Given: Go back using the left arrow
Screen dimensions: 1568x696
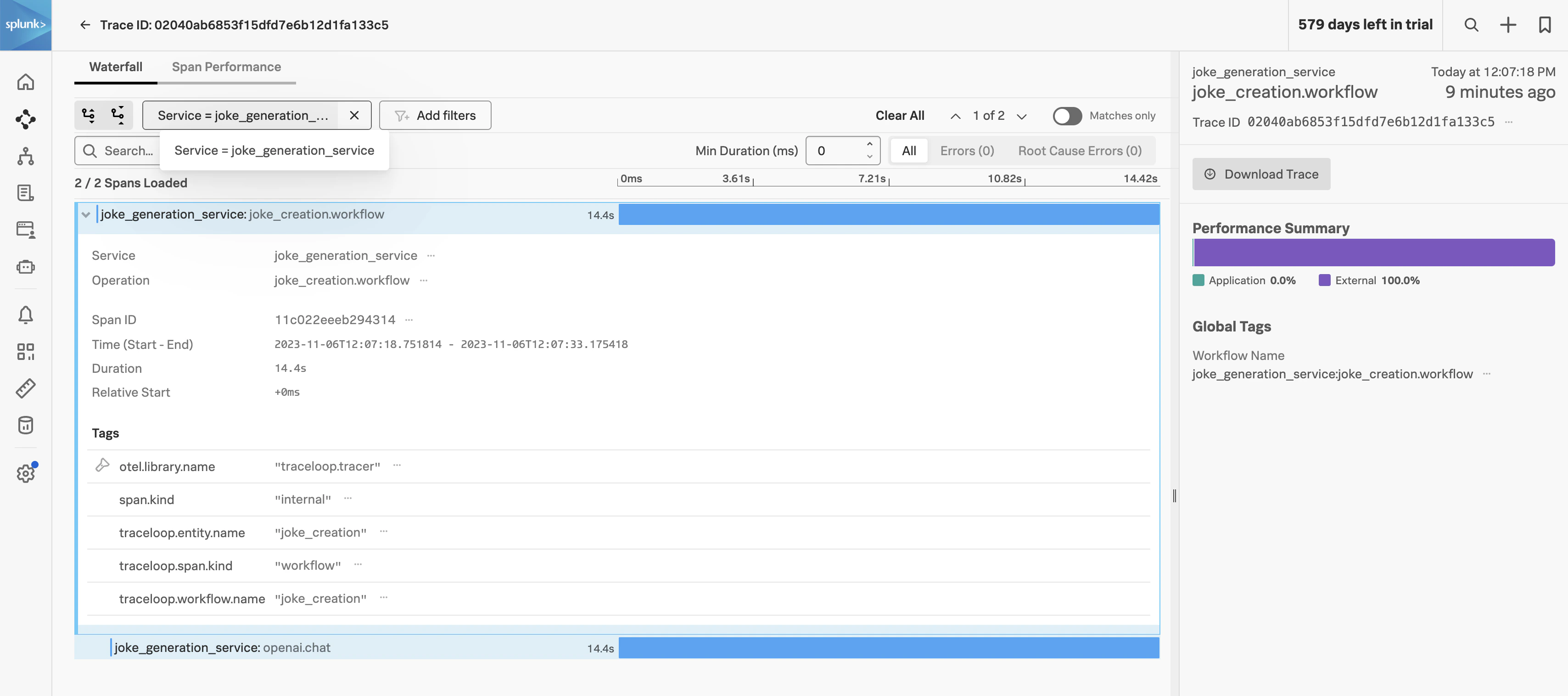Looking at the screenshot, I should pos(85,25).
